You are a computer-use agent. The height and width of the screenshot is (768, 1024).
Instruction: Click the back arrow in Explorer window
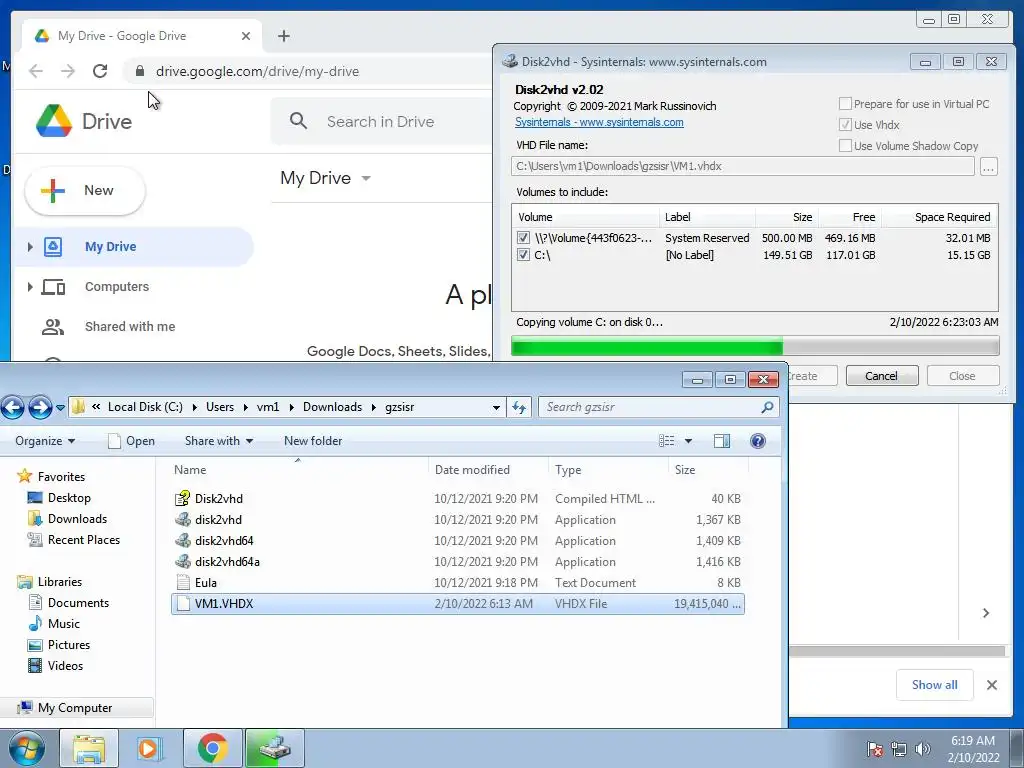tap(12, 408)
